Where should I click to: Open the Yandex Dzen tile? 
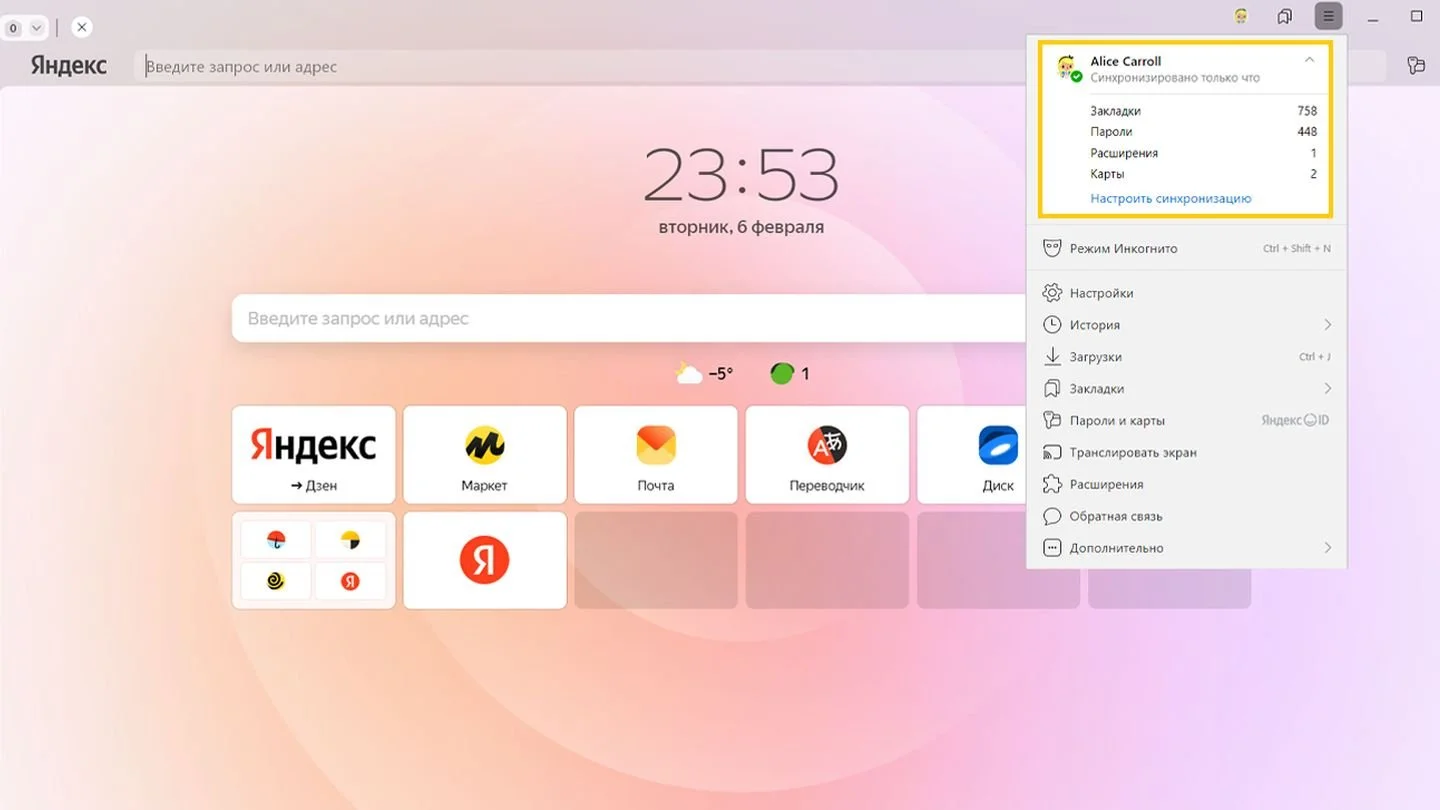click(314, 455)
